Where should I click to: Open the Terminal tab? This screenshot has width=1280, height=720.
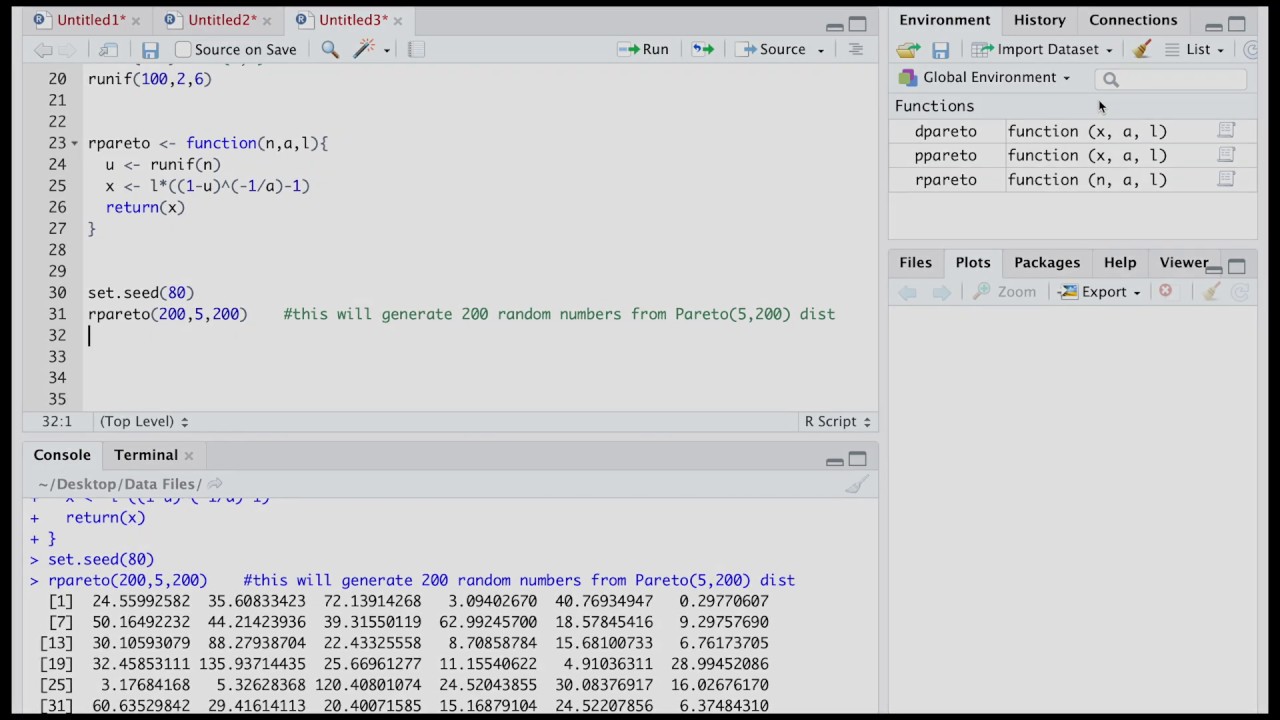[x=146, y=455]
